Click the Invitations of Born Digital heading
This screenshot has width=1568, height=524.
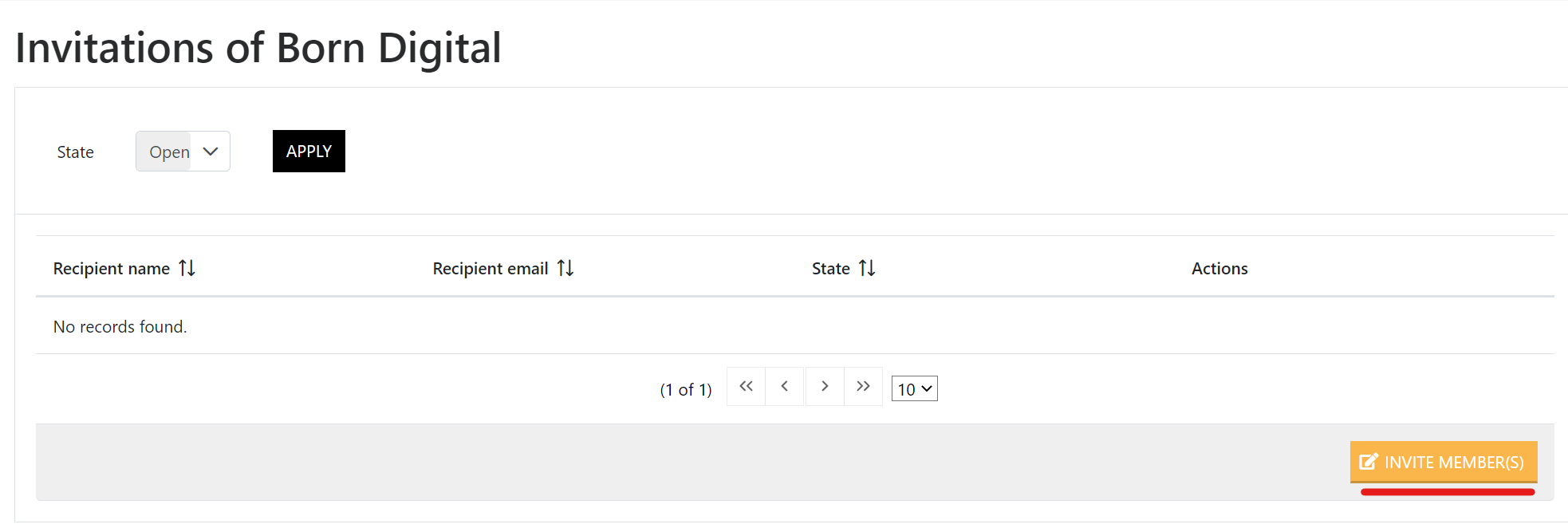point(258,48)
